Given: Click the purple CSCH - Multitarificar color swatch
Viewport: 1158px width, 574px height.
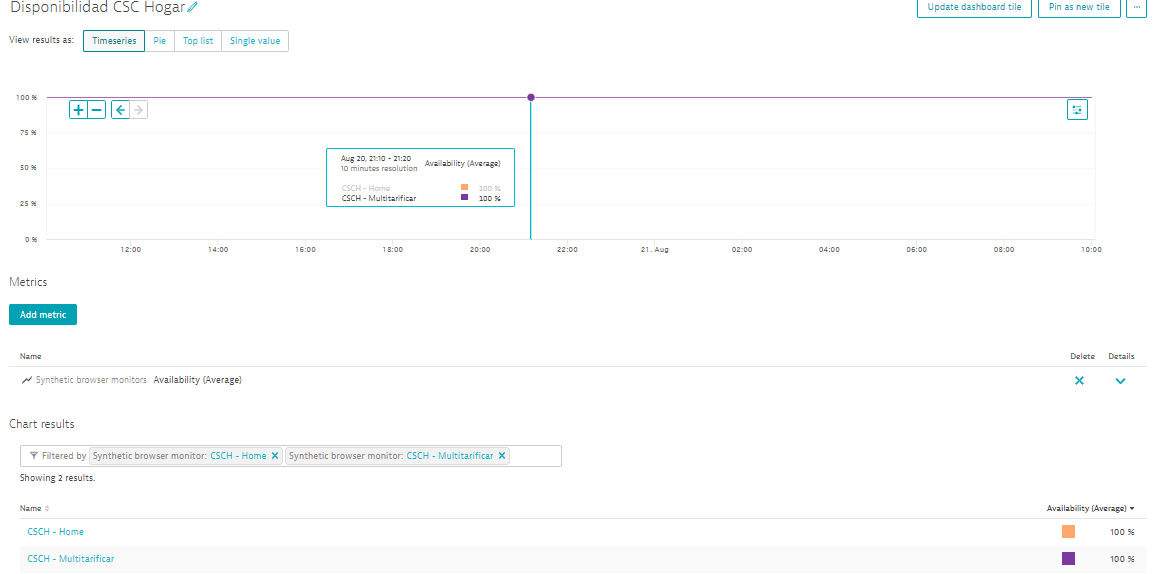Looking at the screenshot, I should click(x=1068, y=559).
